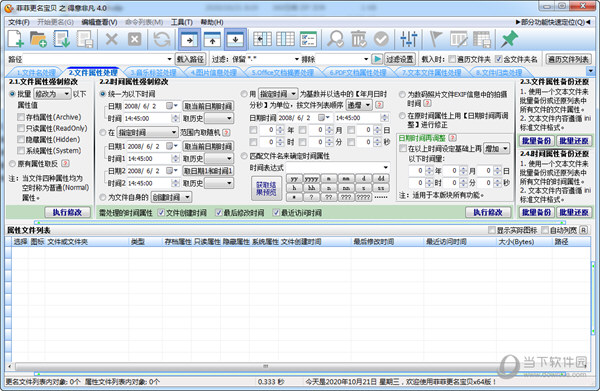Select the 统一为以下时间 radio button
Screen dimensions: 600x391
(103, 94)
